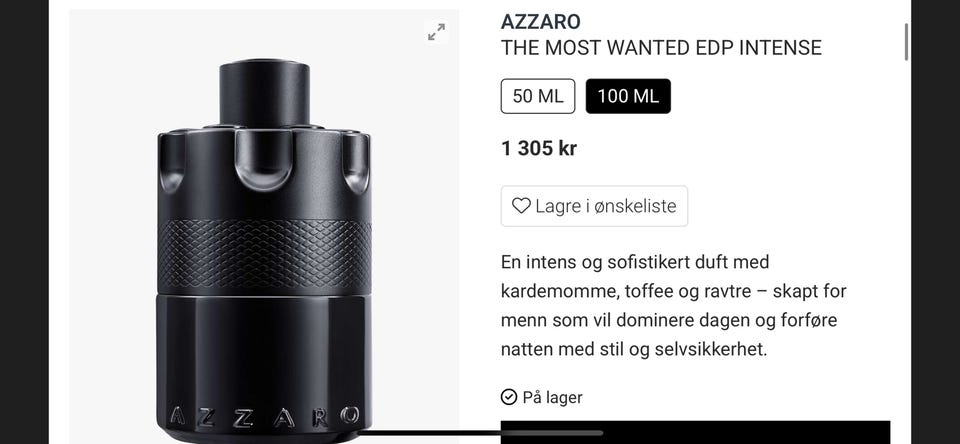Click the page's vertical scrollbar thumb

click(906, 42)
